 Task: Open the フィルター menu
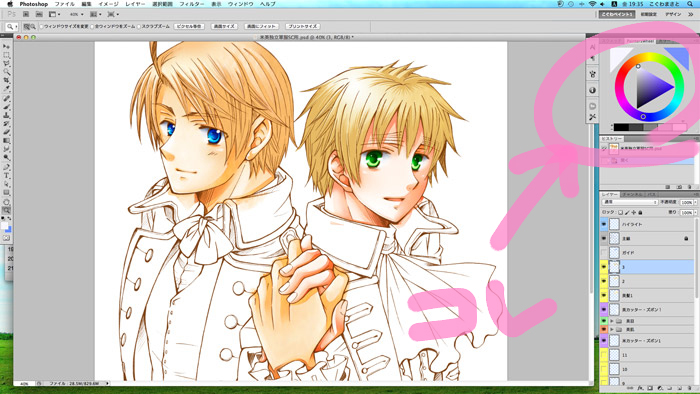pyautogui.click(x=192, y=4)
